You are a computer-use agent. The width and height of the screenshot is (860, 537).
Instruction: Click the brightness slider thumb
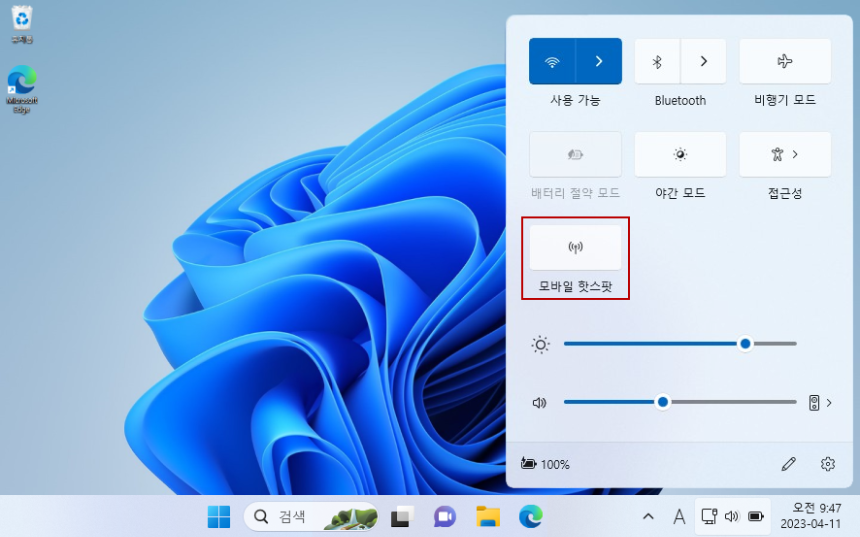745,344
